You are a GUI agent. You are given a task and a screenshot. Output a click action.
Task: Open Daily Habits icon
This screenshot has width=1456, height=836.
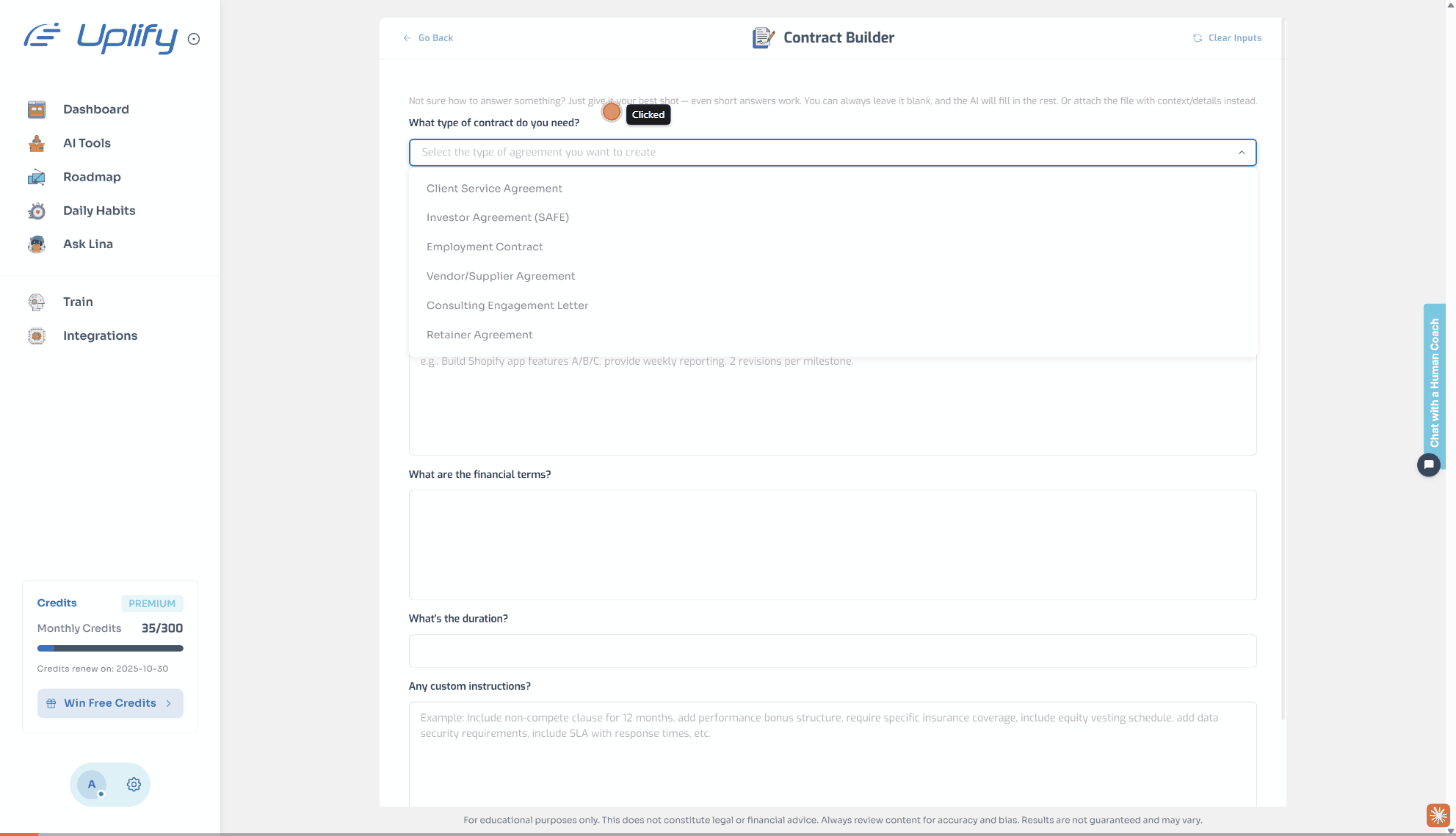(37, 211)
